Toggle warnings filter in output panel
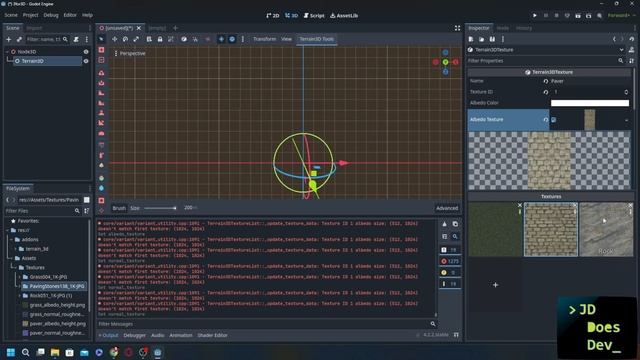Viewport: 640px width, 360px height. click(x=450, y=273)
